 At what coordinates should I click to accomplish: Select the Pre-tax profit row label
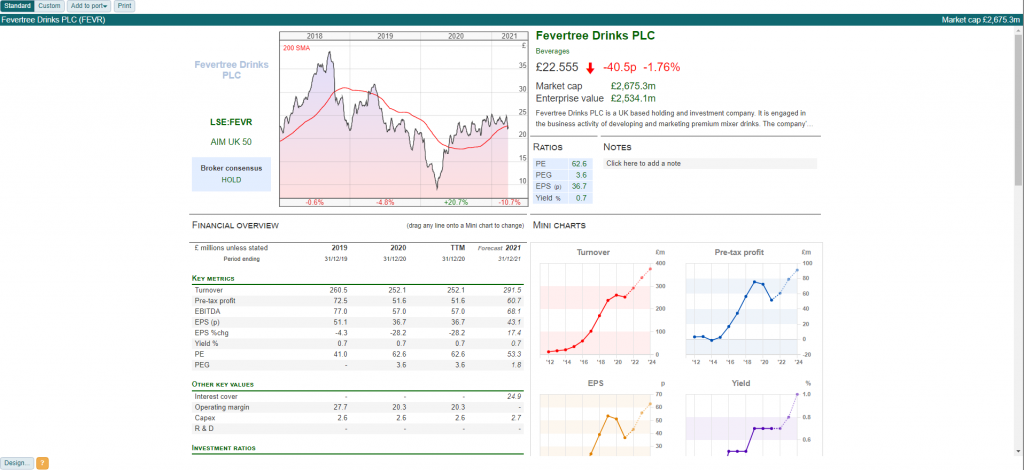point(215,300)
